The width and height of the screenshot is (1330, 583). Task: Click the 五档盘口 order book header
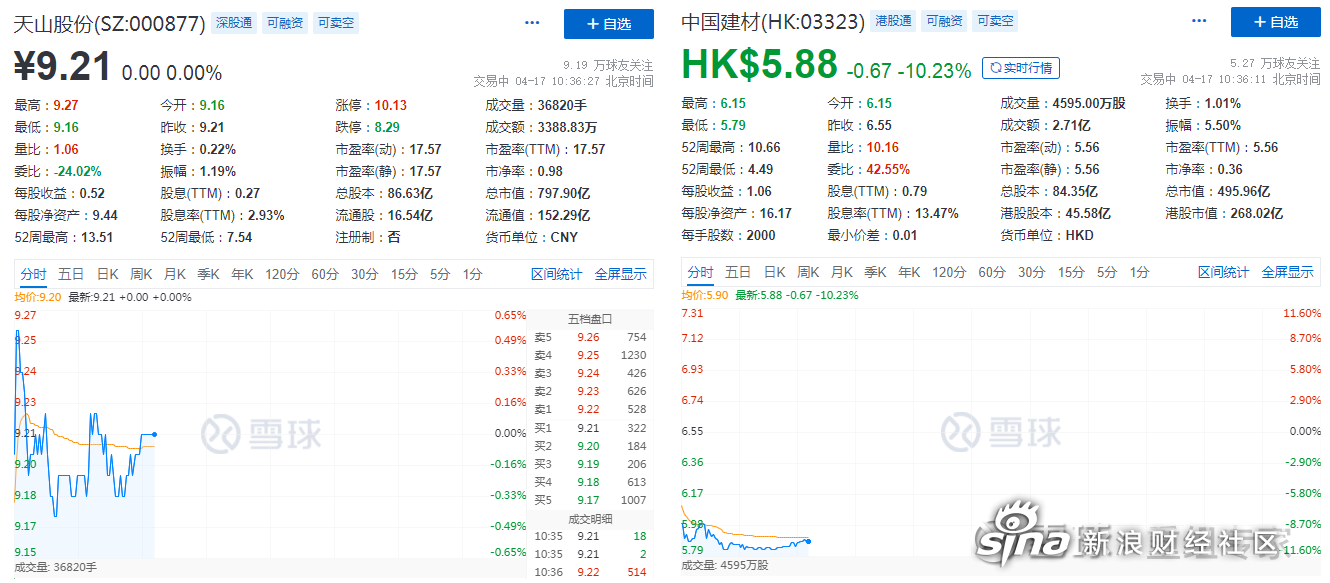tap(590, 319)
